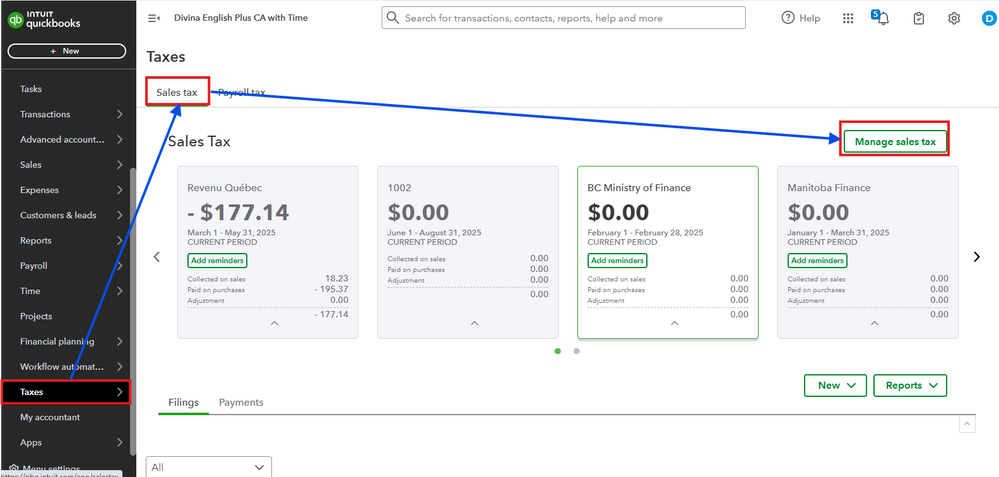Click Add reminders on BC Ministry card

point(617,261)
